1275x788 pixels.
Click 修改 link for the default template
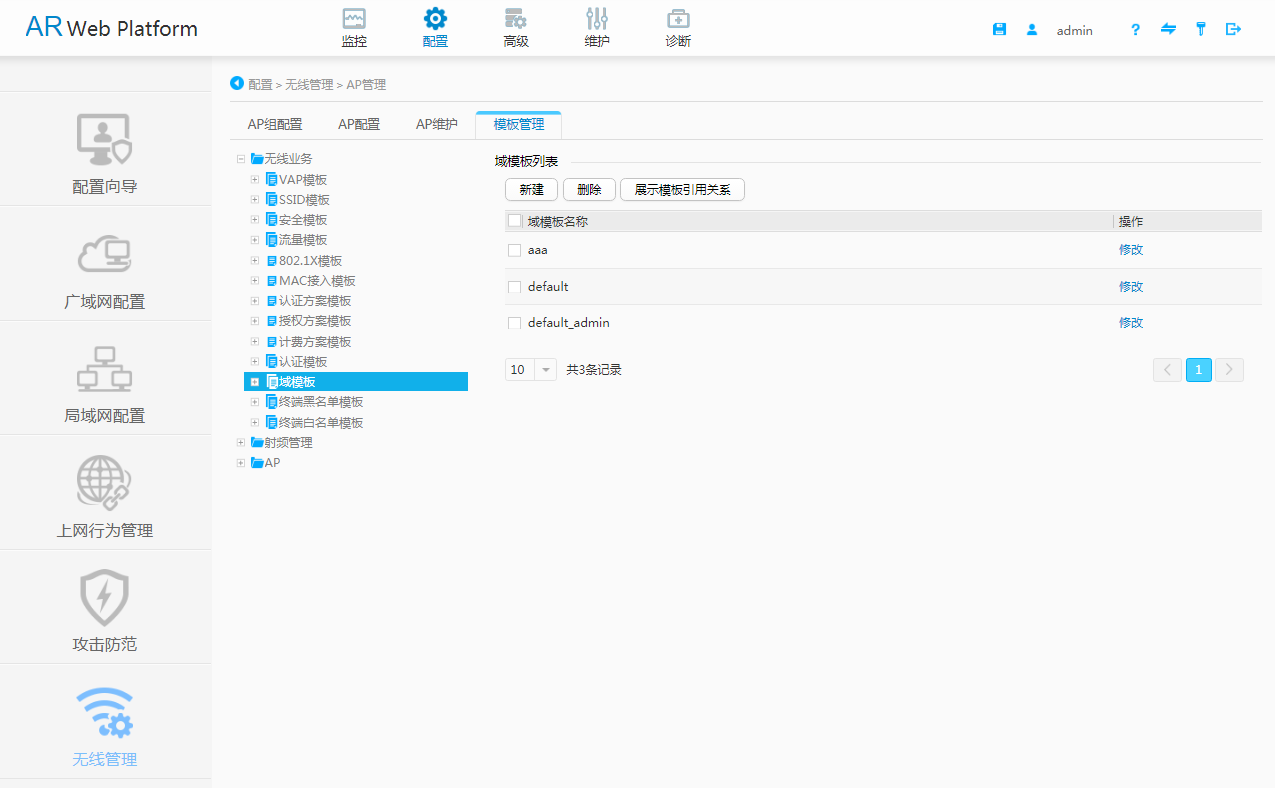click(1131, 286)
